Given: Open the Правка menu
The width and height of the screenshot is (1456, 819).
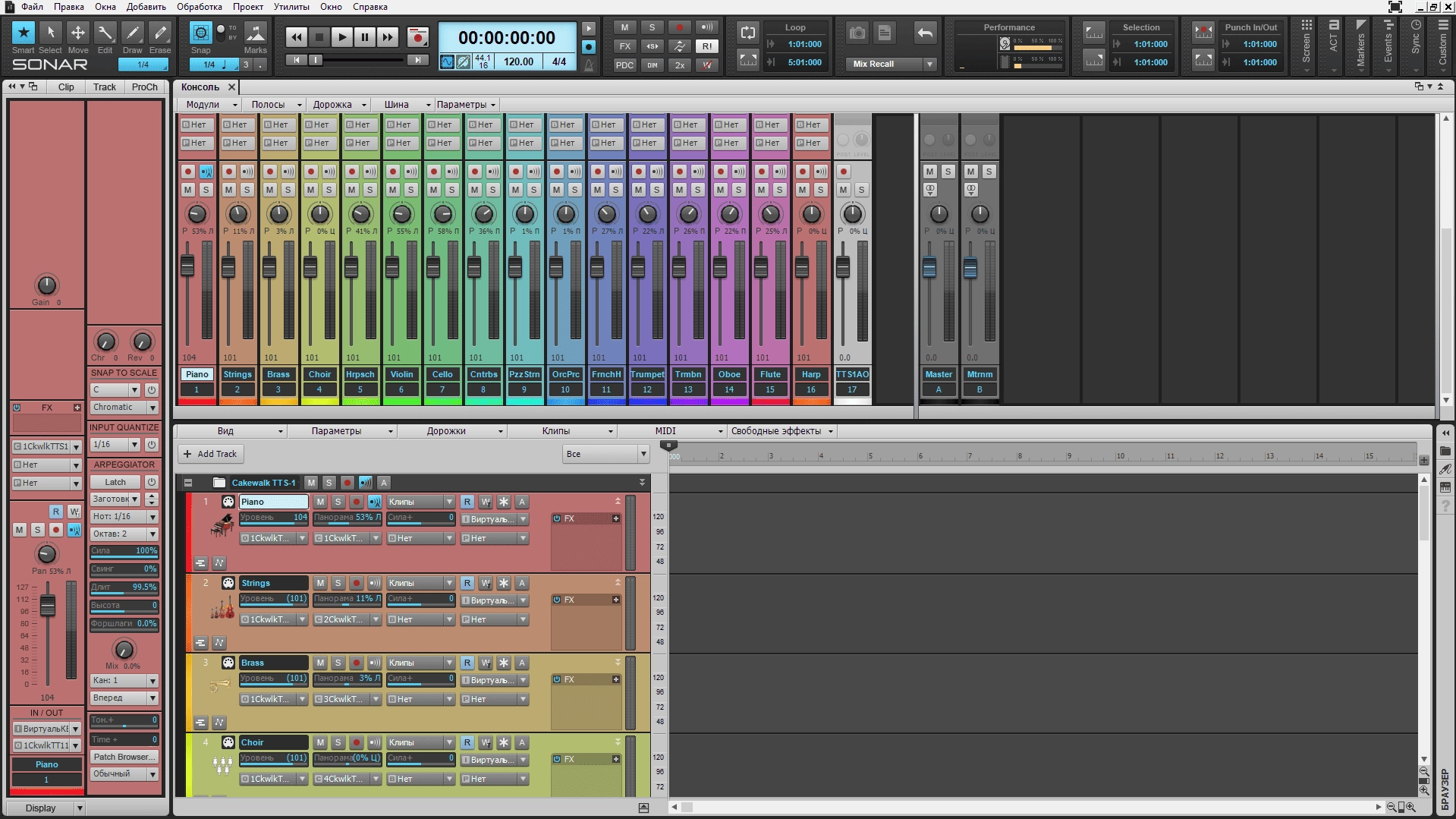Looking at the screenshot, I should (69, 7).
